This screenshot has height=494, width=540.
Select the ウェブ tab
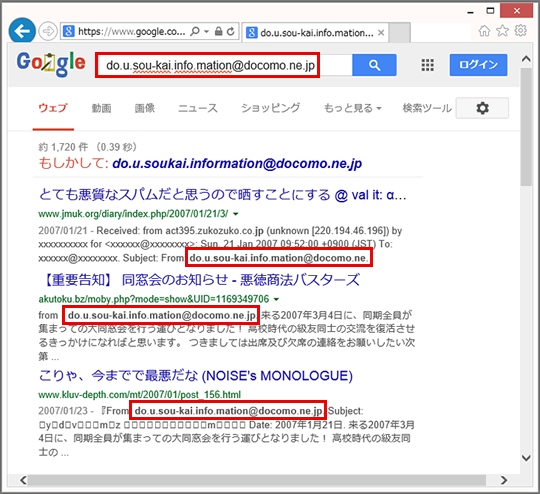[x=53, y=108]
